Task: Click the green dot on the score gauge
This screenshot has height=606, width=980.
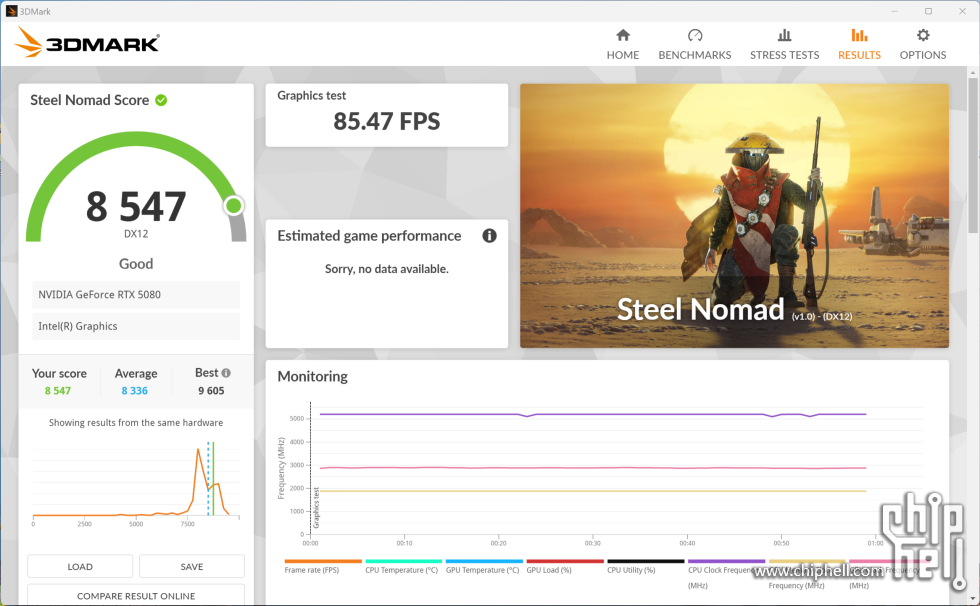Action: (x=234, y=206)
